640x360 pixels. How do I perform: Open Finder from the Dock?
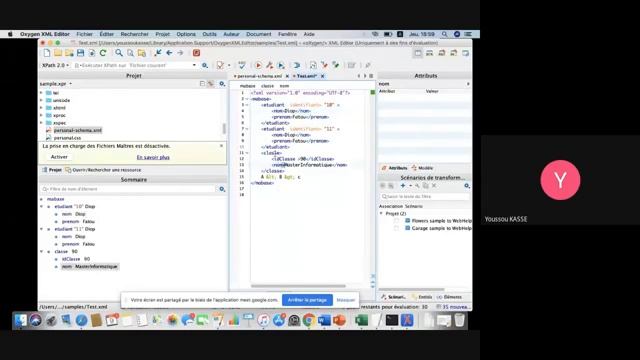20,320
